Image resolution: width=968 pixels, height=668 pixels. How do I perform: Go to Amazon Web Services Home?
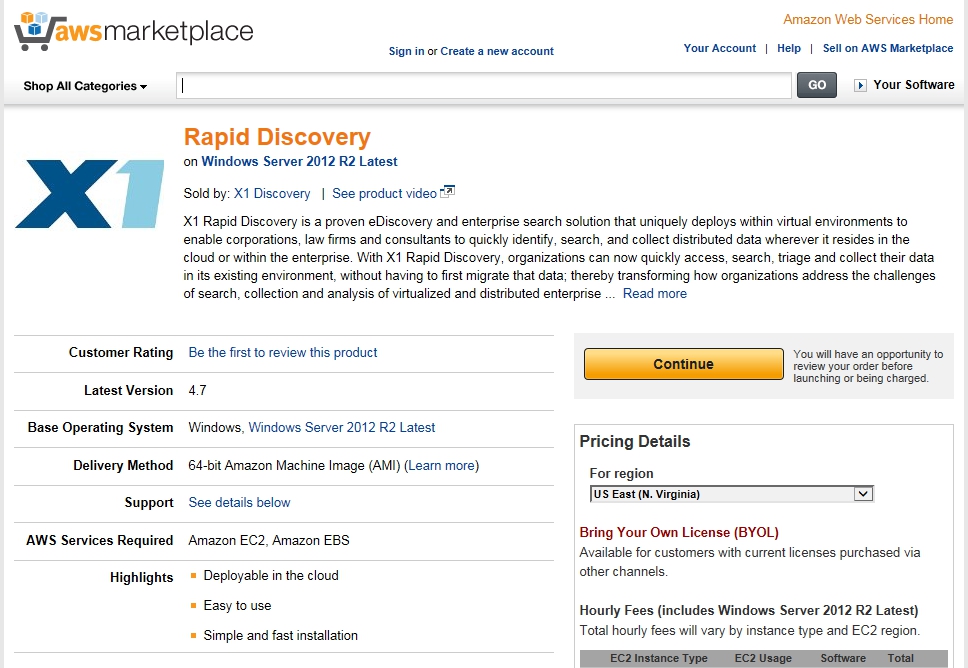(868, 19)
